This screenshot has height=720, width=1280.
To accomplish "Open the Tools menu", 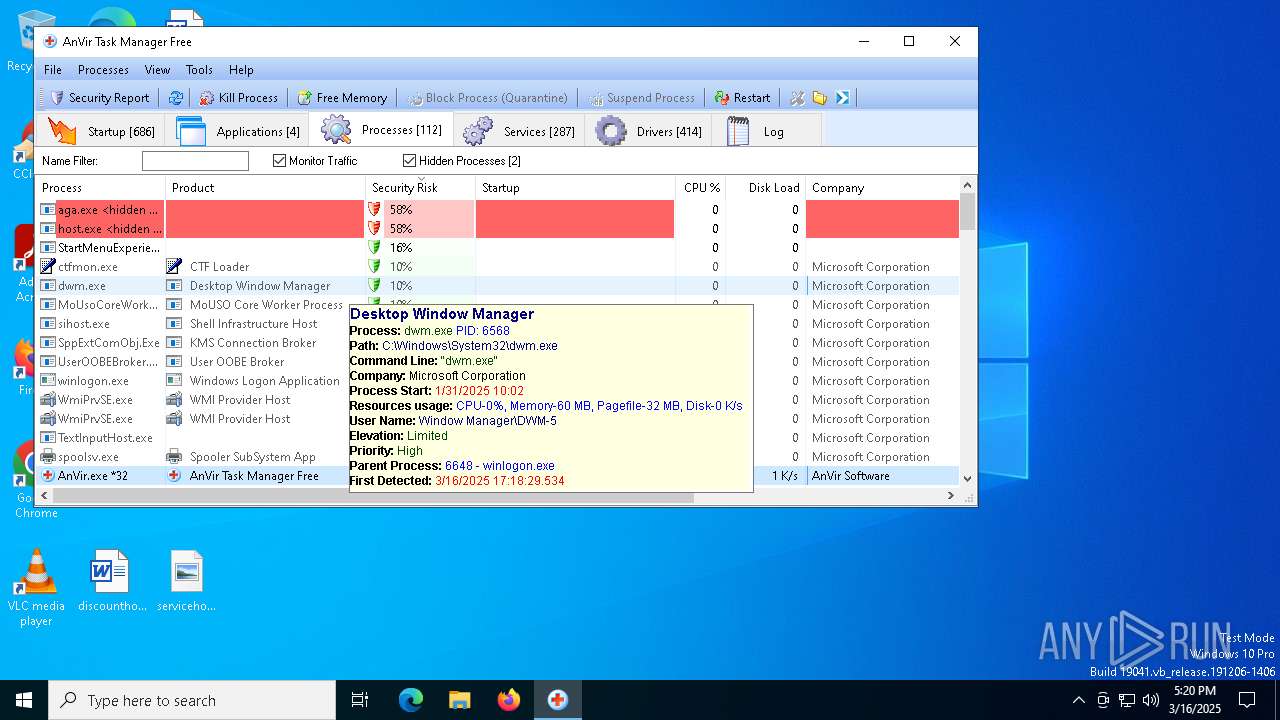I will [199, 70].
